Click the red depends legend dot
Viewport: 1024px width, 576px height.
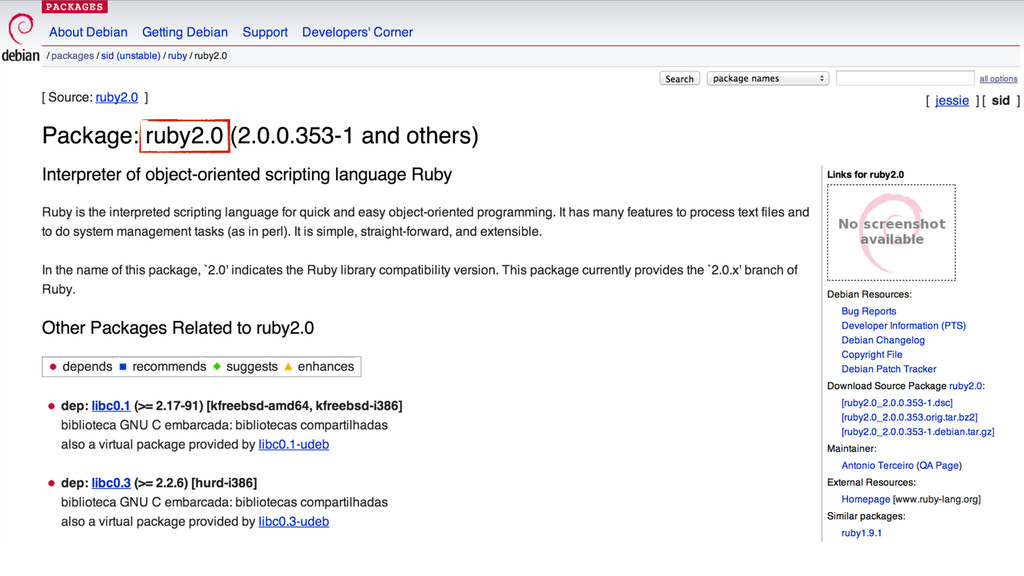(53, 367)
